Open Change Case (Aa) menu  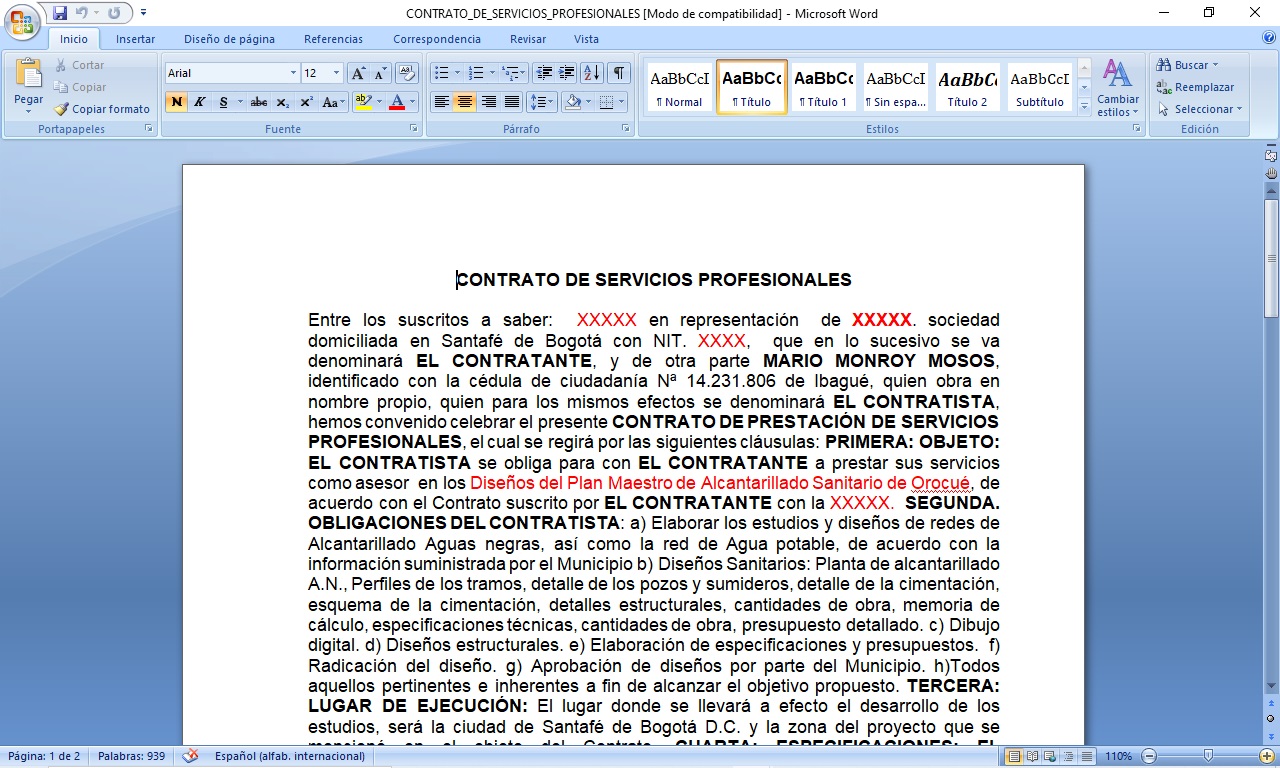coord(333,102)
